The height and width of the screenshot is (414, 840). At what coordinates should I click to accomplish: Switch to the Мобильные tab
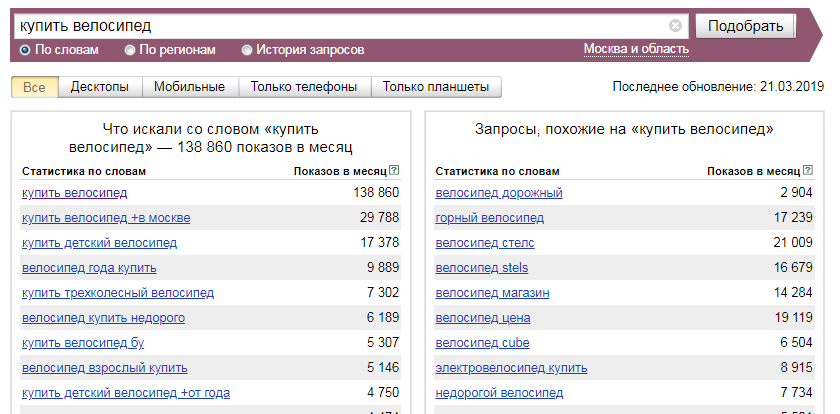(x=190, y=87)
